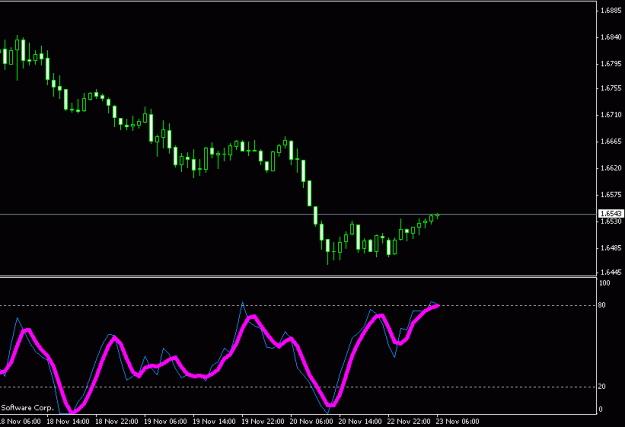Image resolution: width=625 pixels, height=427 pixels.
Task: Click the last candlestick at chart's right end
Action: coord(437,216)
